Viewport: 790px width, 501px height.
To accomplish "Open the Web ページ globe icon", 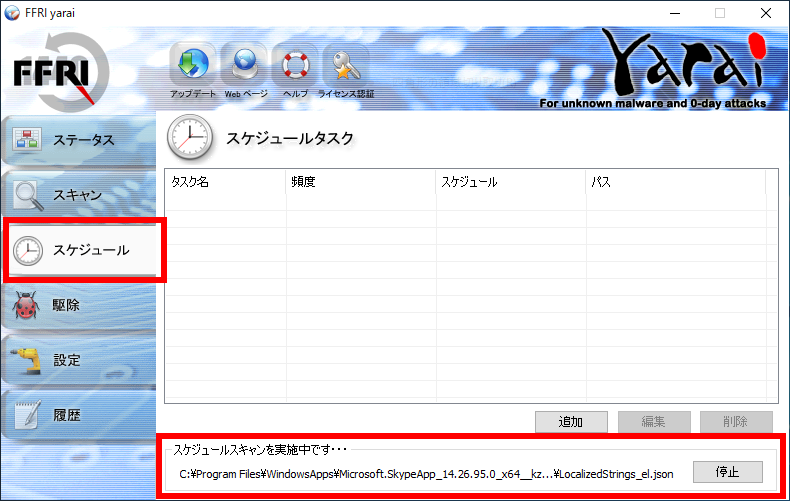I will pos(244,66).
